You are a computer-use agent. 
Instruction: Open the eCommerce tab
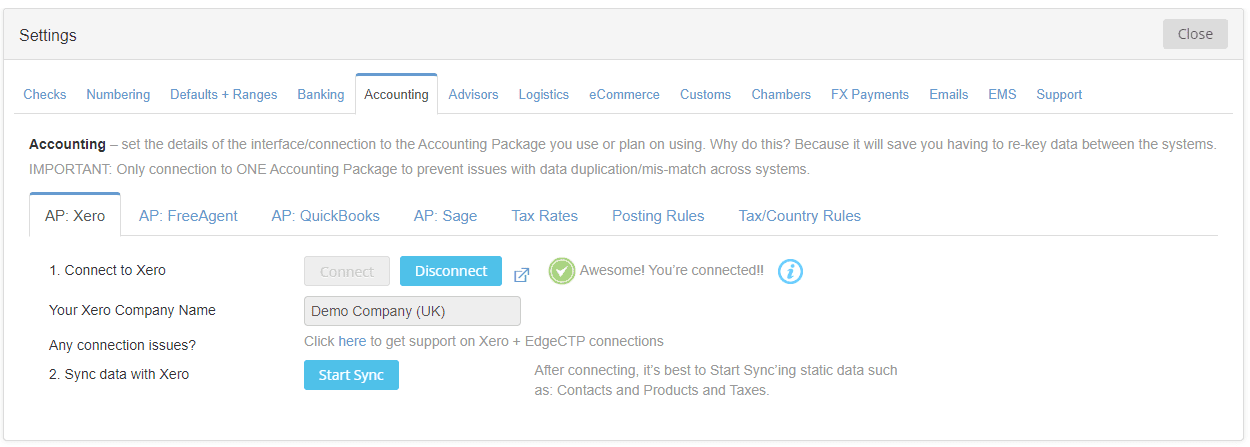[x=624, y=94]
